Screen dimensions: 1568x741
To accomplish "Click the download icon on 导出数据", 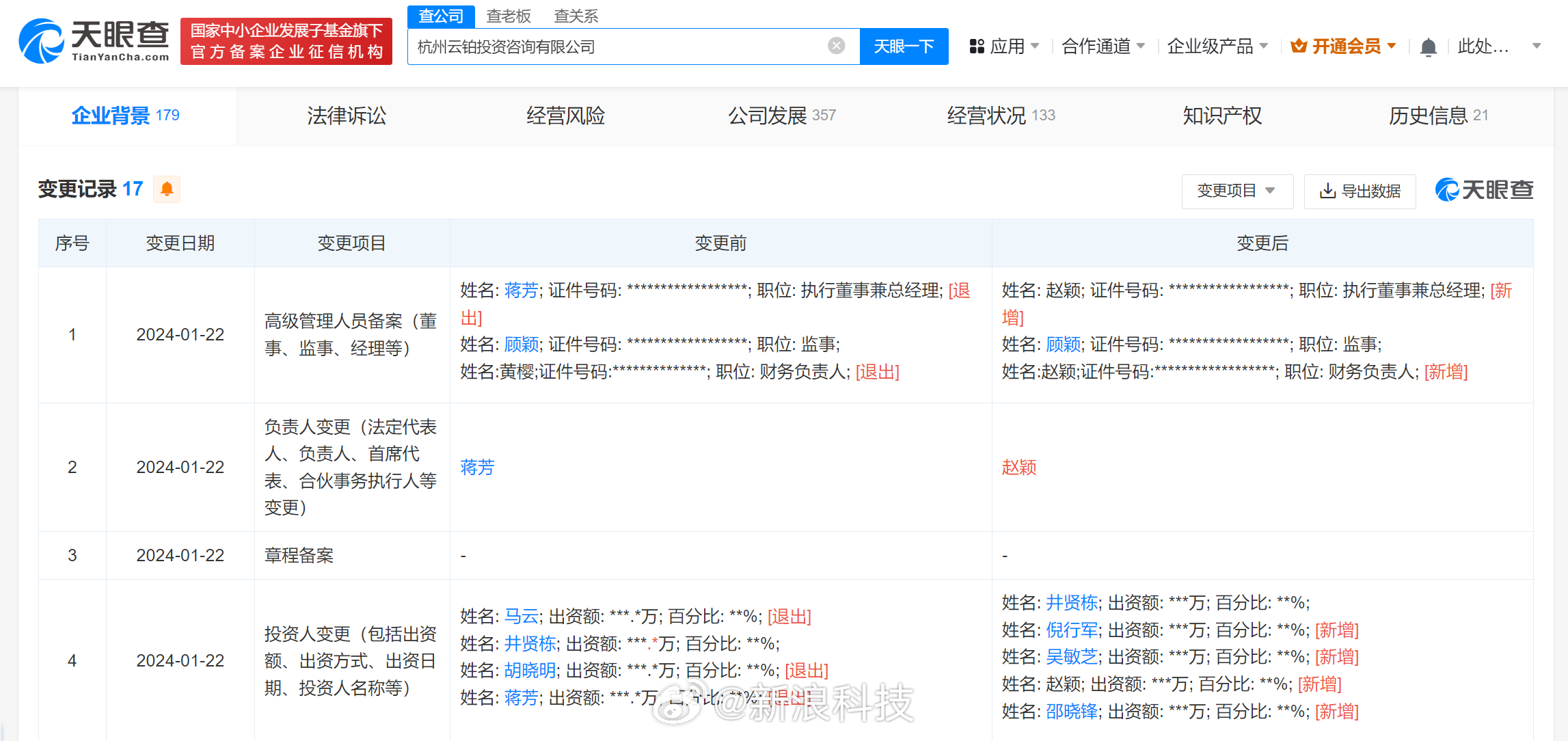I will [x=1327, y=191].
